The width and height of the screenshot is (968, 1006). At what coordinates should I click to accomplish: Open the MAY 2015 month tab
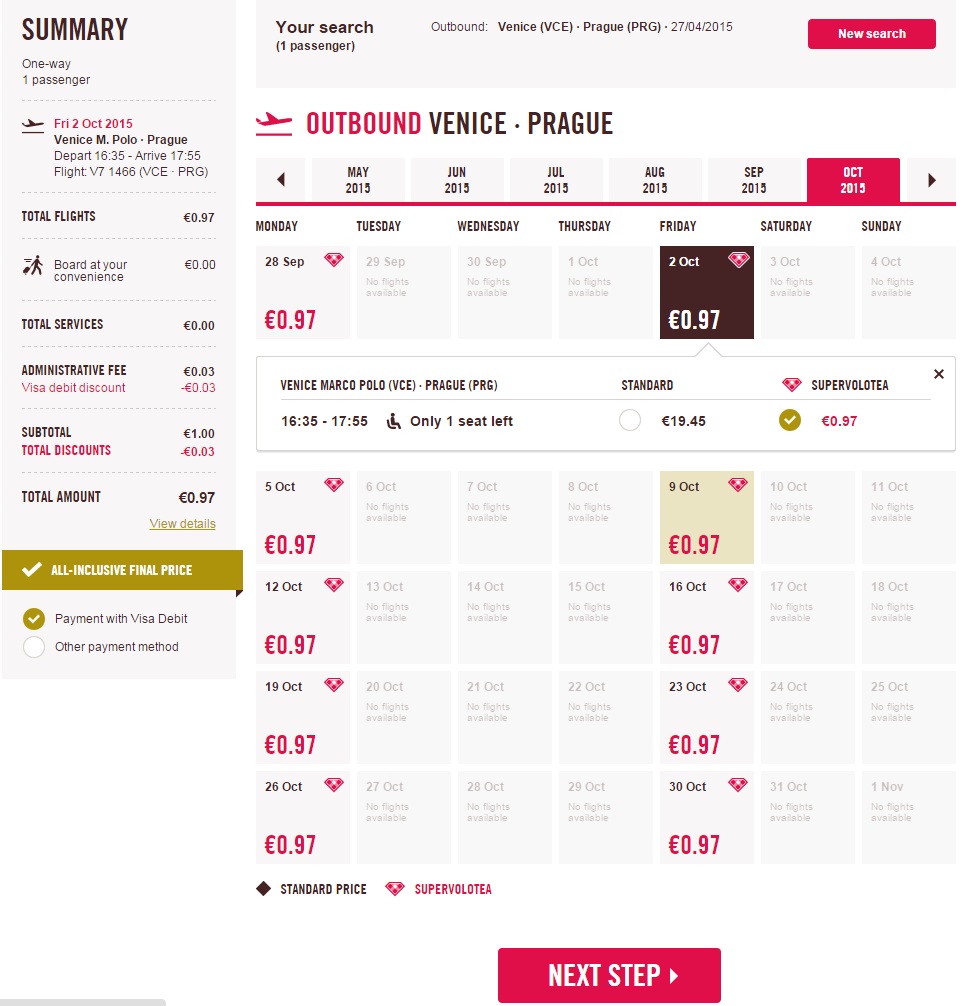(x=358, y=180)
